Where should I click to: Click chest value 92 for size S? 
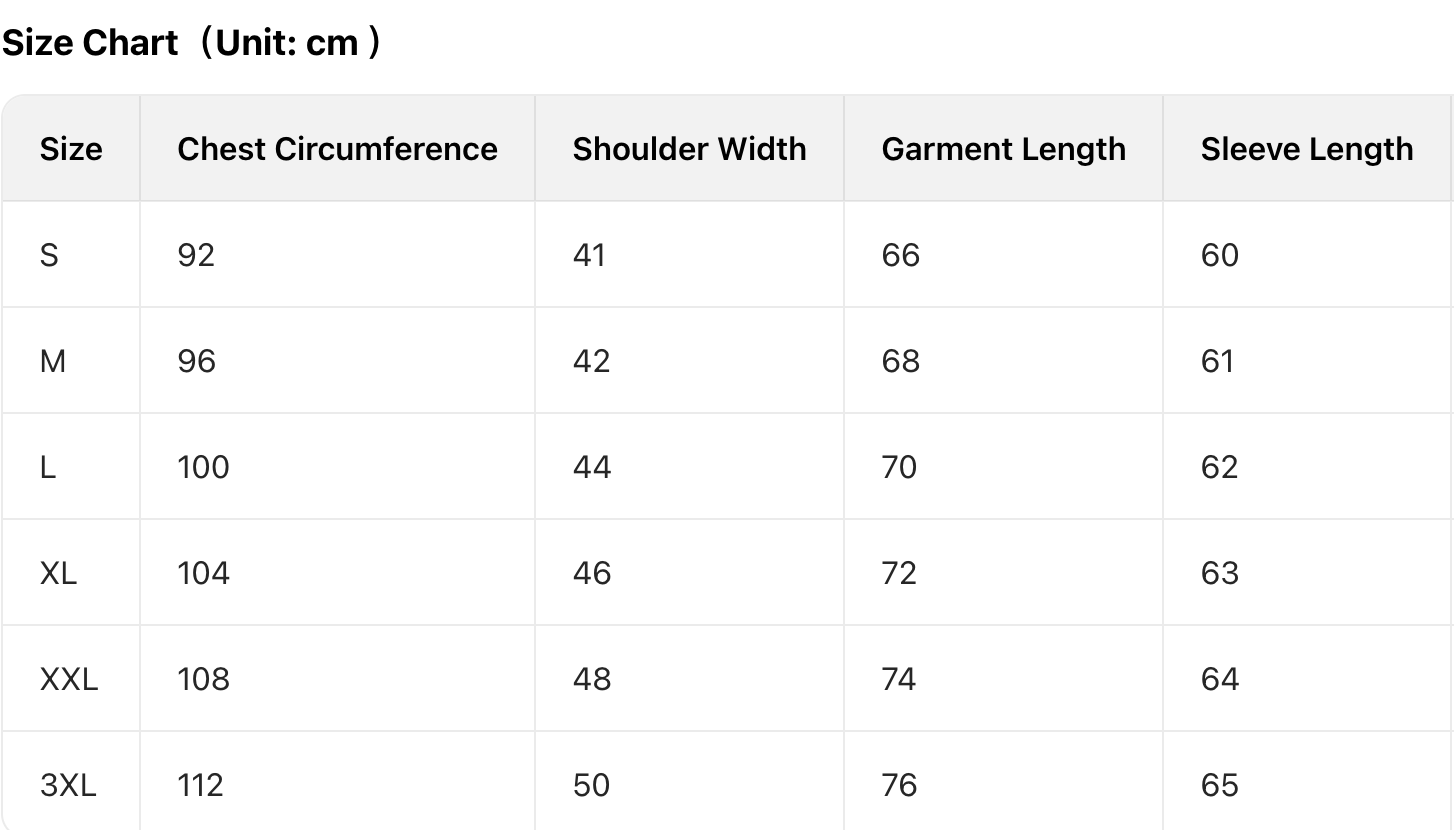pyautogui.click(x=196, y=255)
